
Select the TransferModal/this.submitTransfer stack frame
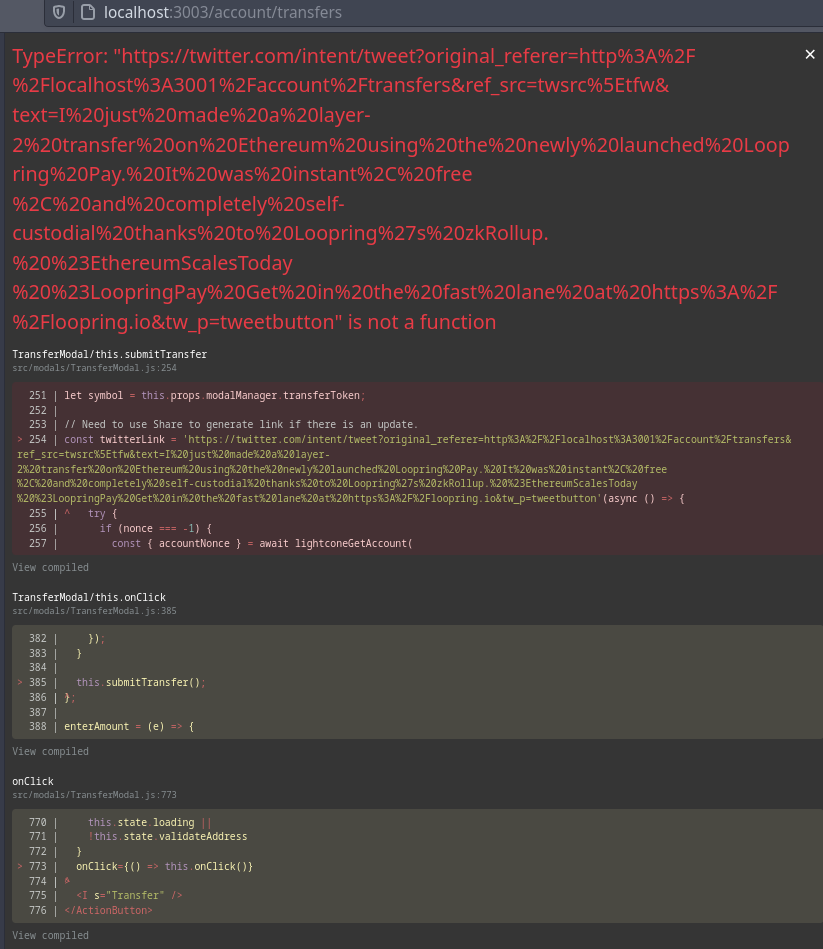(x=107, y=353)
